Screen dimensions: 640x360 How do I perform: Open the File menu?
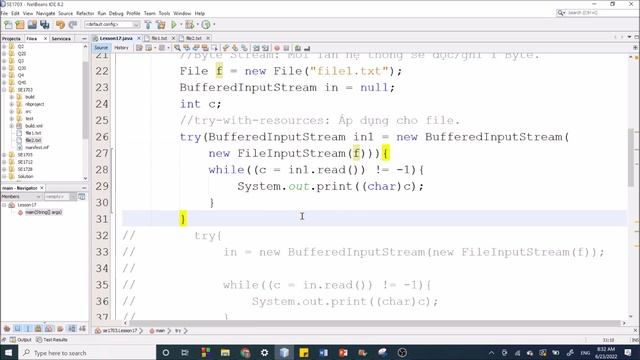[x=4, y=13]
